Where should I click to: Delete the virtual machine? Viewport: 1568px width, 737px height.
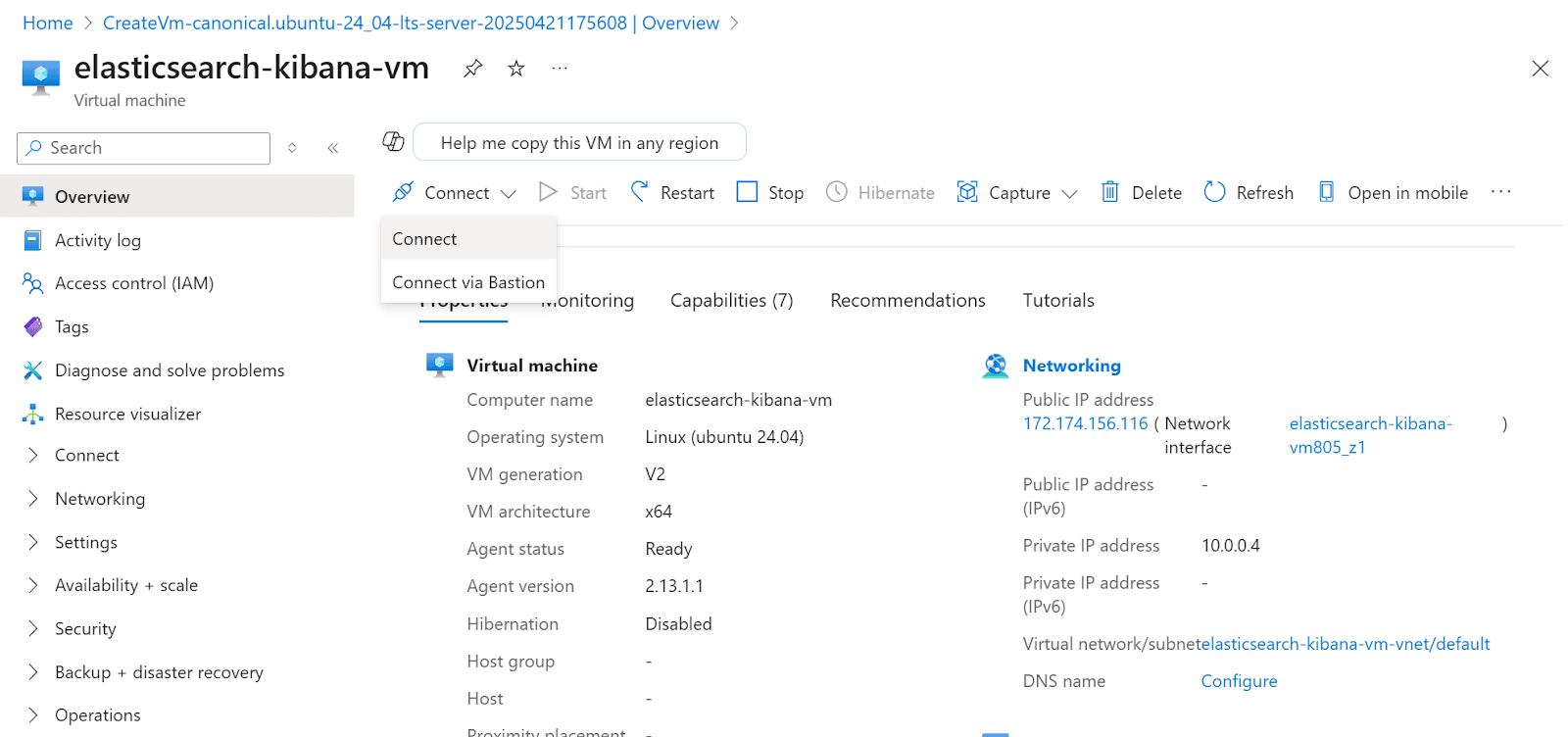(x=1142, y=192)
